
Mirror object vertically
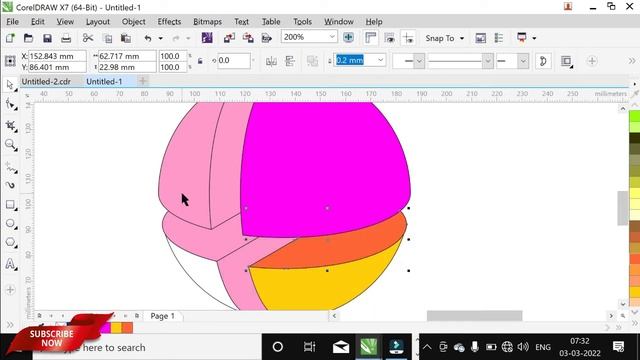pyautogui.click(x=290, y=61)
